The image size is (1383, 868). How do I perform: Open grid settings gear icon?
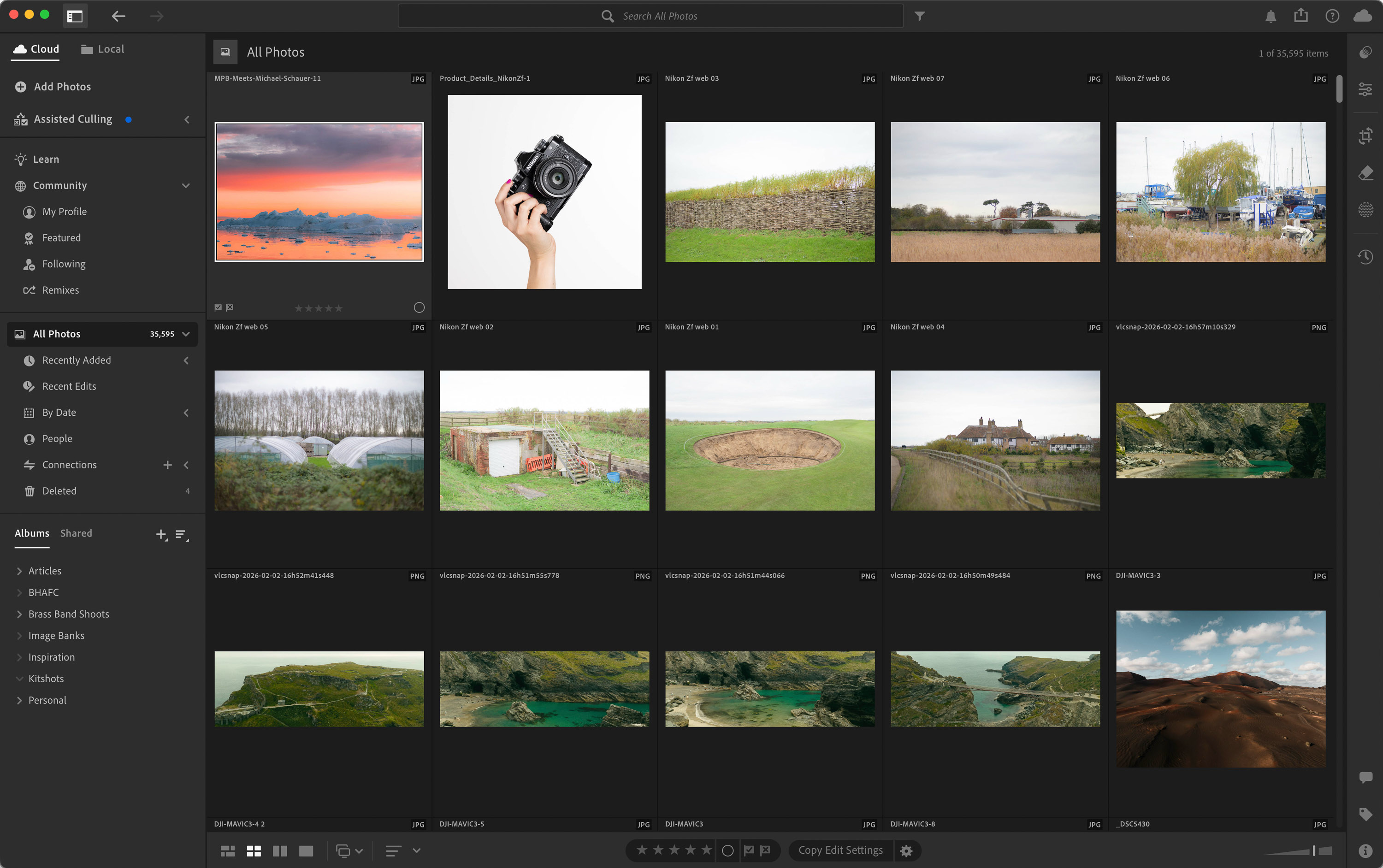pyautogui.click(x=906, y=851)
